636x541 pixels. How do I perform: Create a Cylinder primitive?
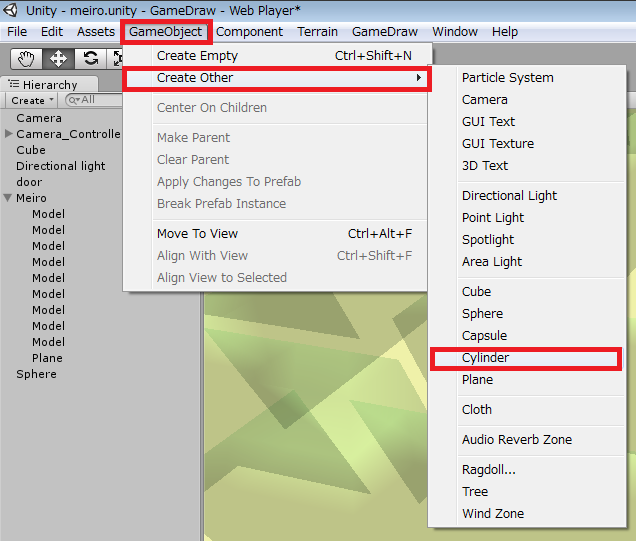tap(526, 358)
